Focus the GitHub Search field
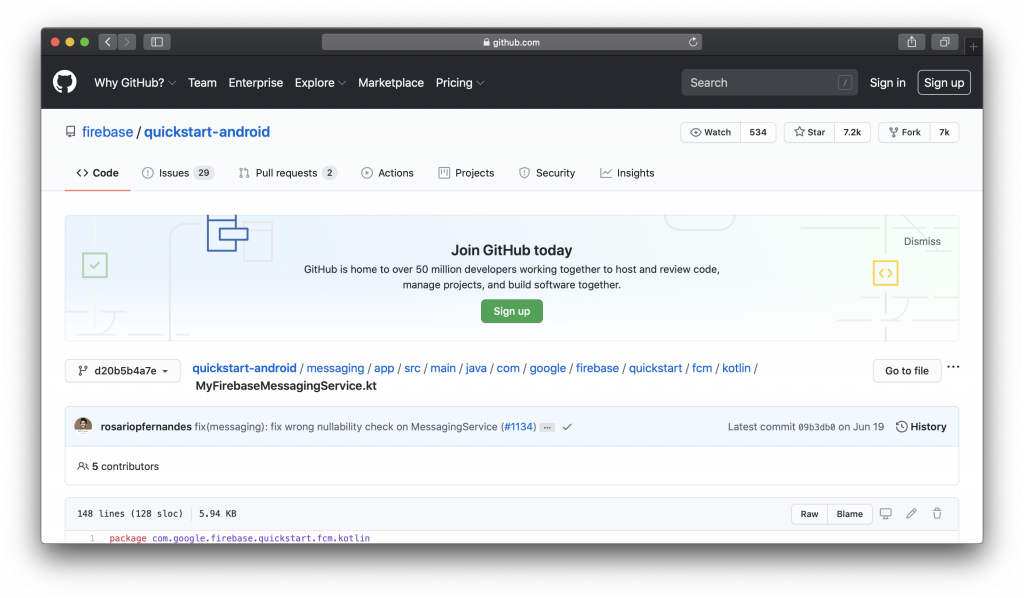1024x598 pixels. tap(769, 83)
